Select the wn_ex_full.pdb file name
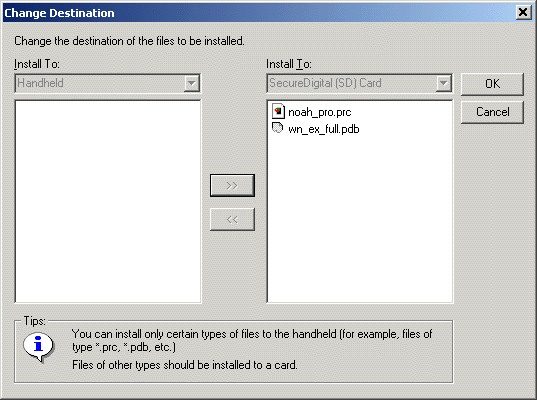 click(324, 129)
